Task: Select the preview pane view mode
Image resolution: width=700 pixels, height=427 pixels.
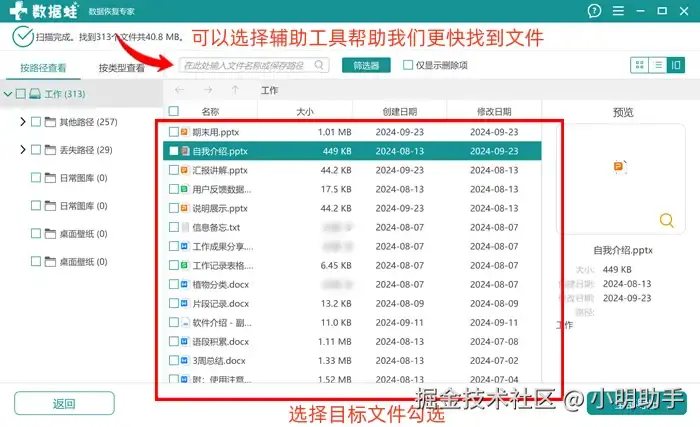Action: (x=676, y=65)
